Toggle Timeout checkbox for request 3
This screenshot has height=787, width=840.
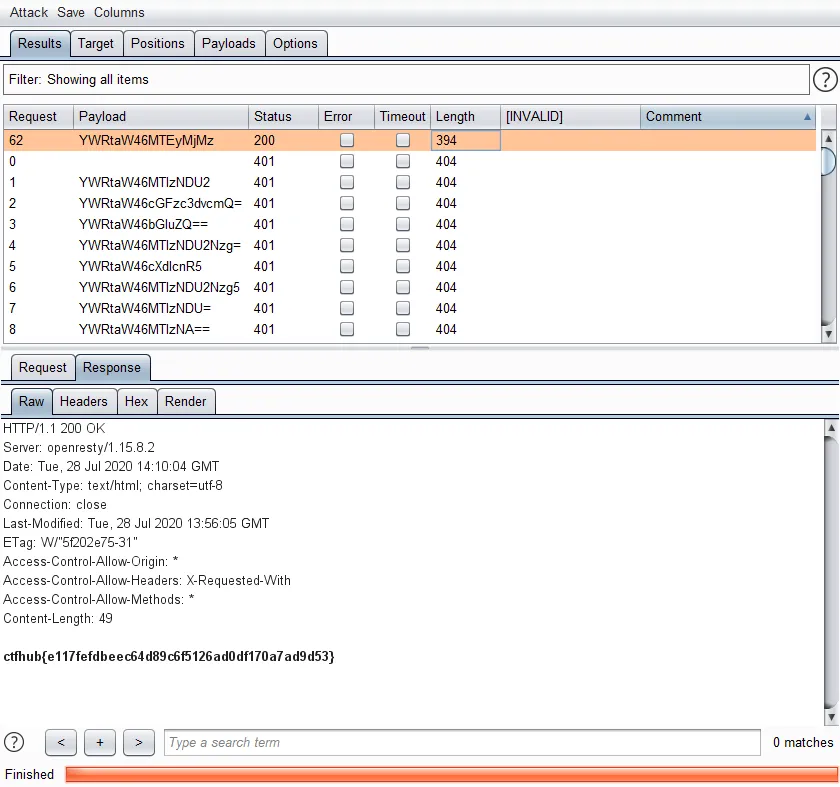(x=403, y=224)
